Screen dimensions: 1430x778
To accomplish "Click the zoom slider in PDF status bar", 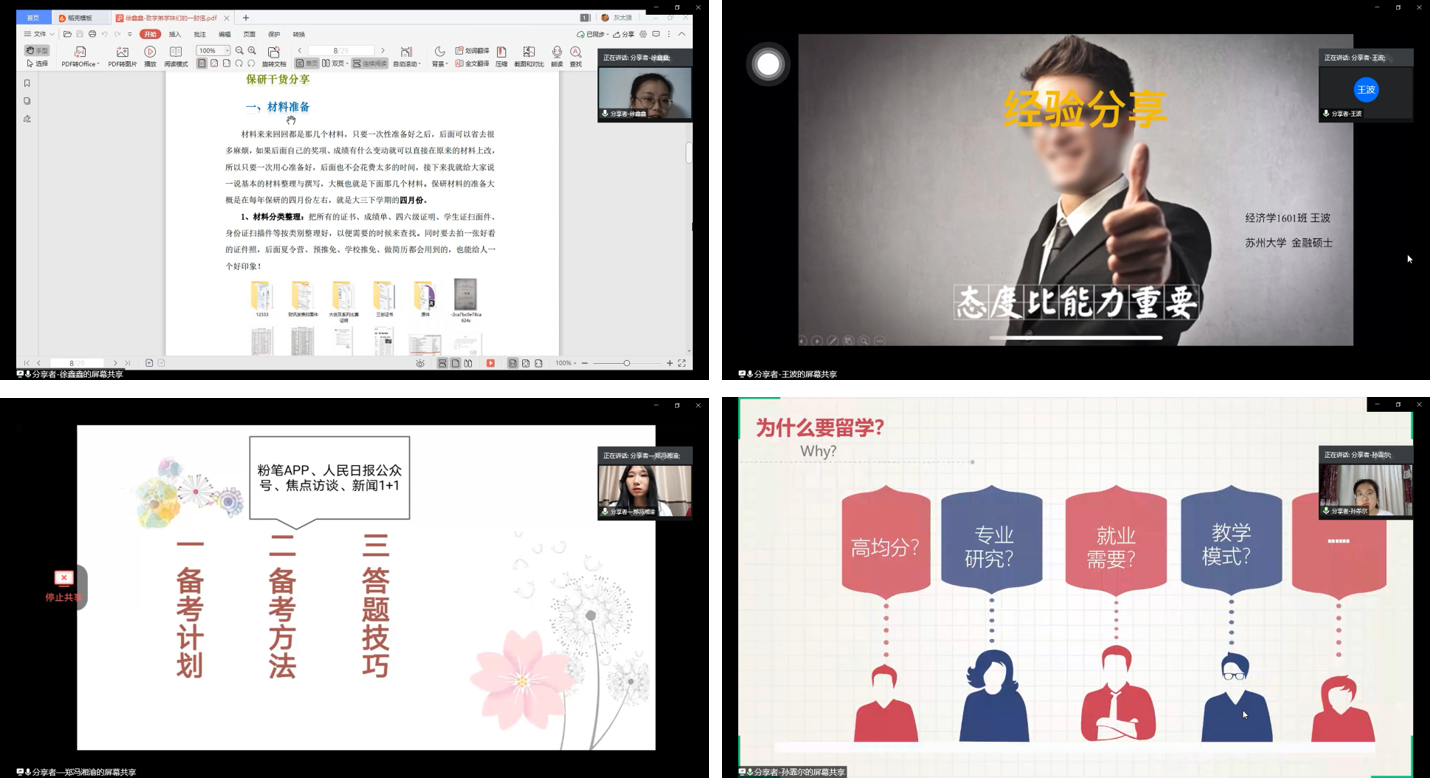I will tap(626, 363).
